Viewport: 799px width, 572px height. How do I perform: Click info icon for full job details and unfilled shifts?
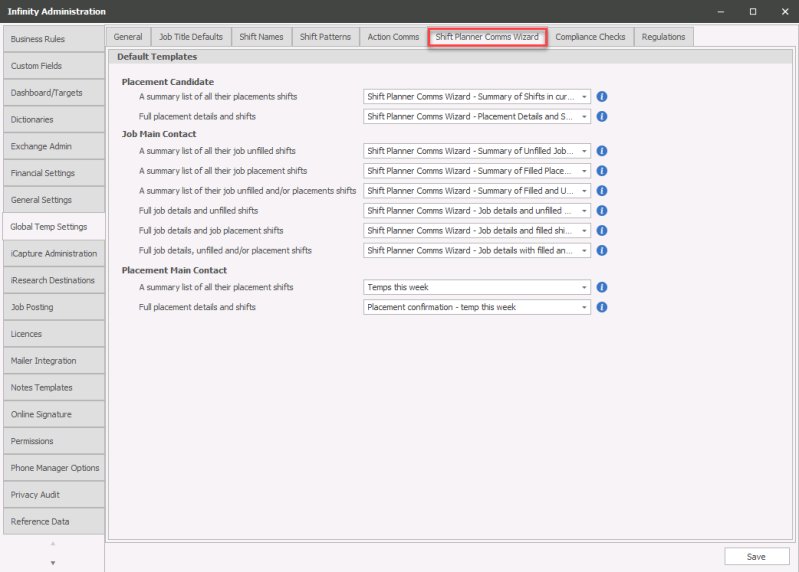point(602,211)
